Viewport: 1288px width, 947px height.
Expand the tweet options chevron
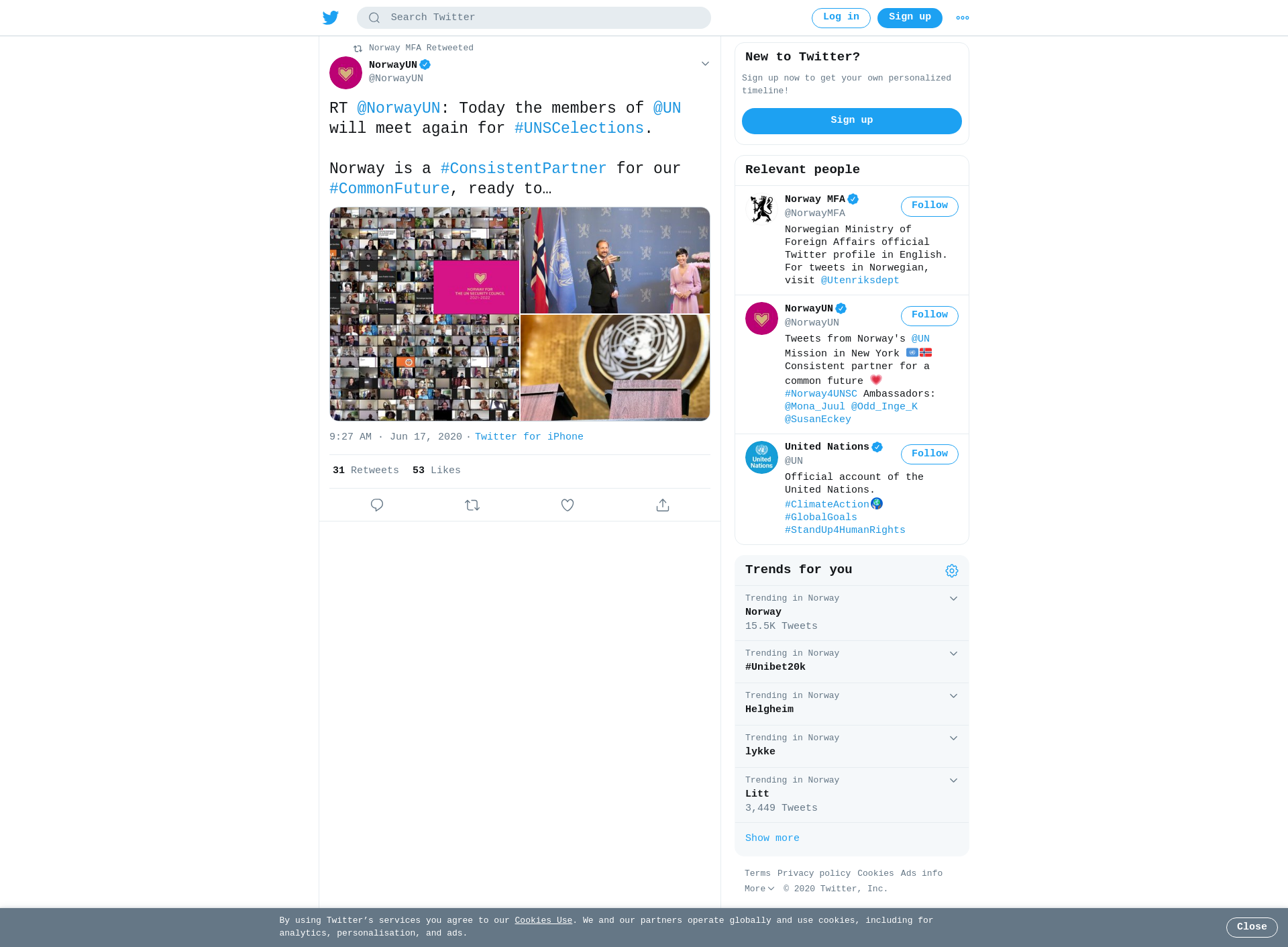pyautogui.click(x=705, y=64)
